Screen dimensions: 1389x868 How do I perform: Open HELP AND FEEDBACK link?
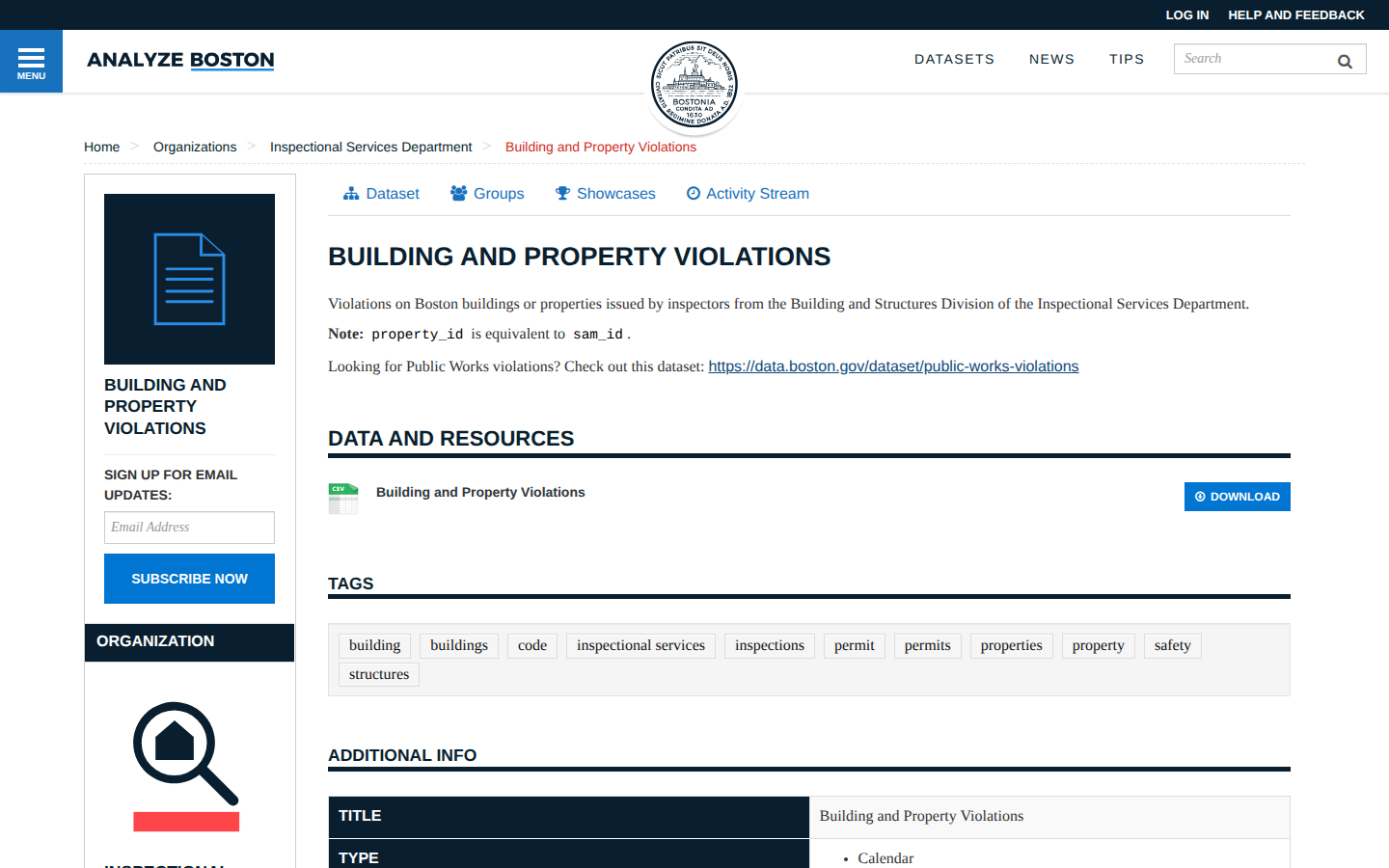pos(1296,14)
